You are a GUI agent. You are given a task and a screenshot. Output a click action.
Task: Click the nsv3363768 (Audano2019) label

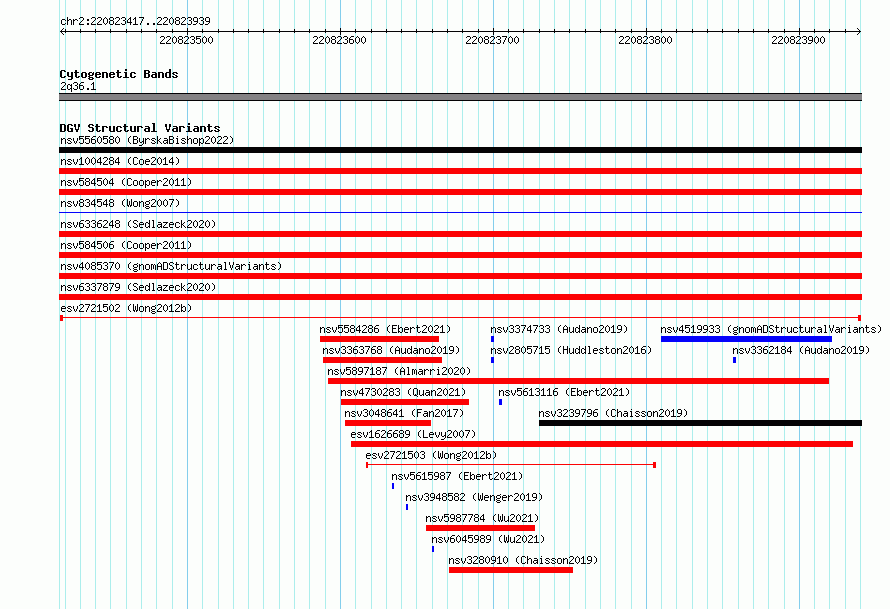391,350
